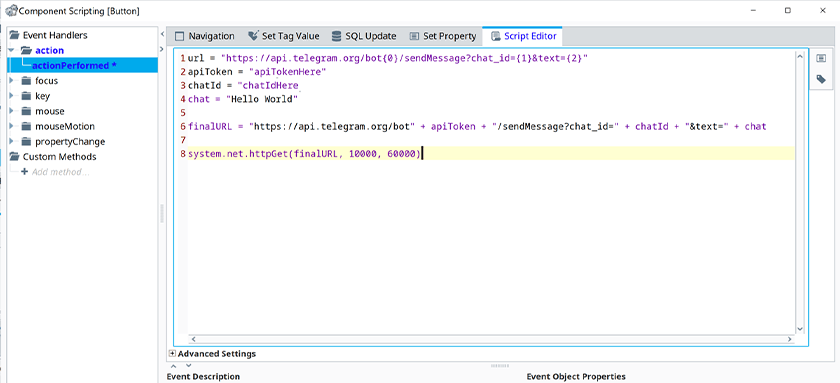
Task: Click Add method under Custom Methods
Action: point(61,172)
